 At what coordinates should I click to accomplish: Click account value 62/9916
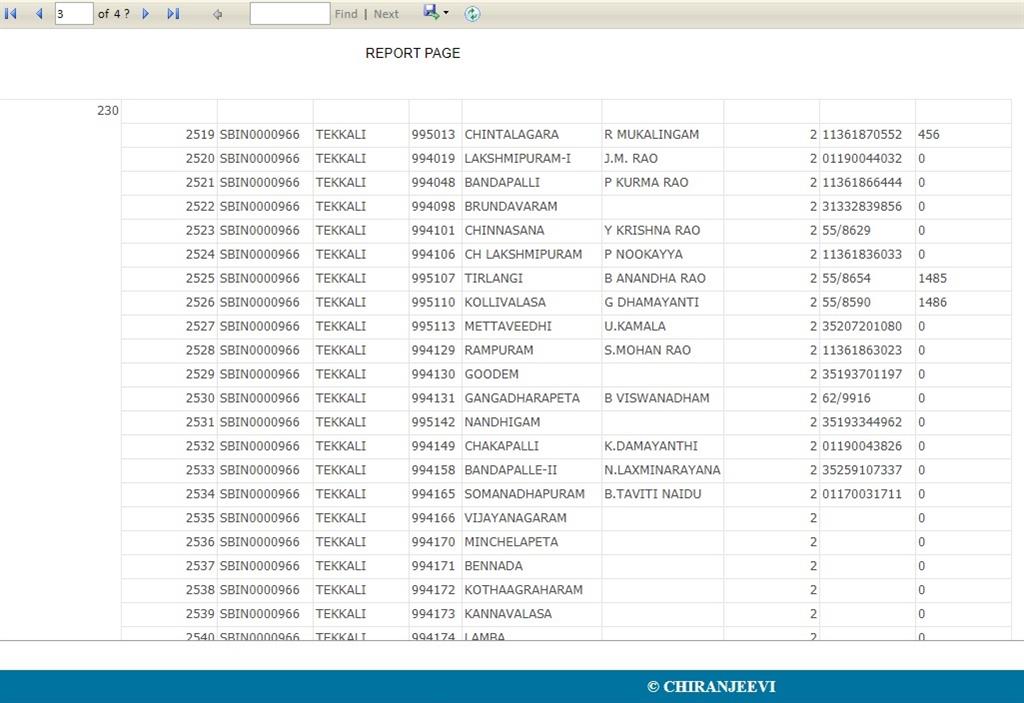click(x=846, y=398)
